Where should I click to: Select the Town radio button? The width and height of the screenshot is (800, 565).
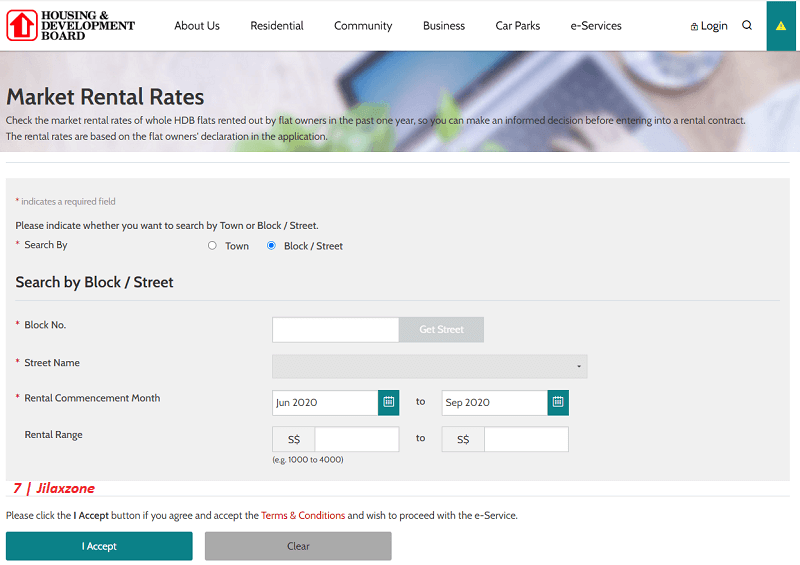click(212, 245)
